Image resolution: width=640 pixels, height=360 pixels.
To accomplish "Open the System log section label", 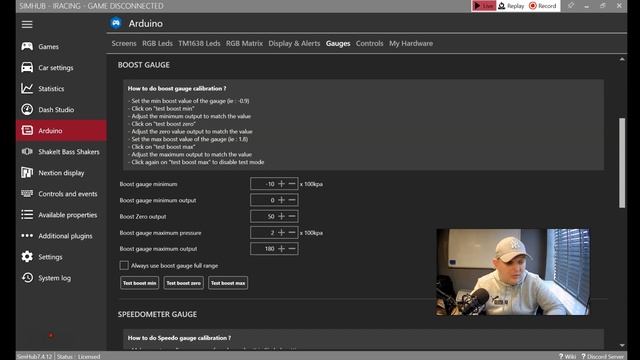I will [54, 278].
